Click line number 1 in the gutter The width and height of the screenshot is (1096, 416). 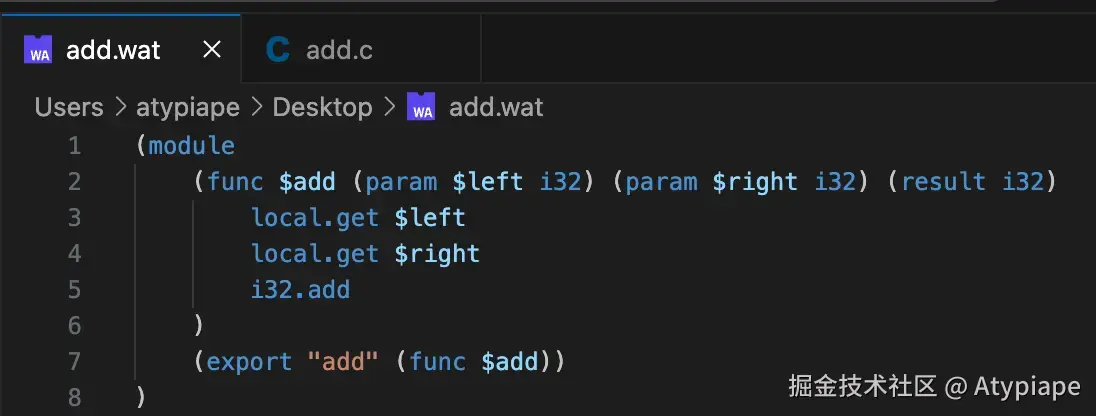tap(74, 146)
